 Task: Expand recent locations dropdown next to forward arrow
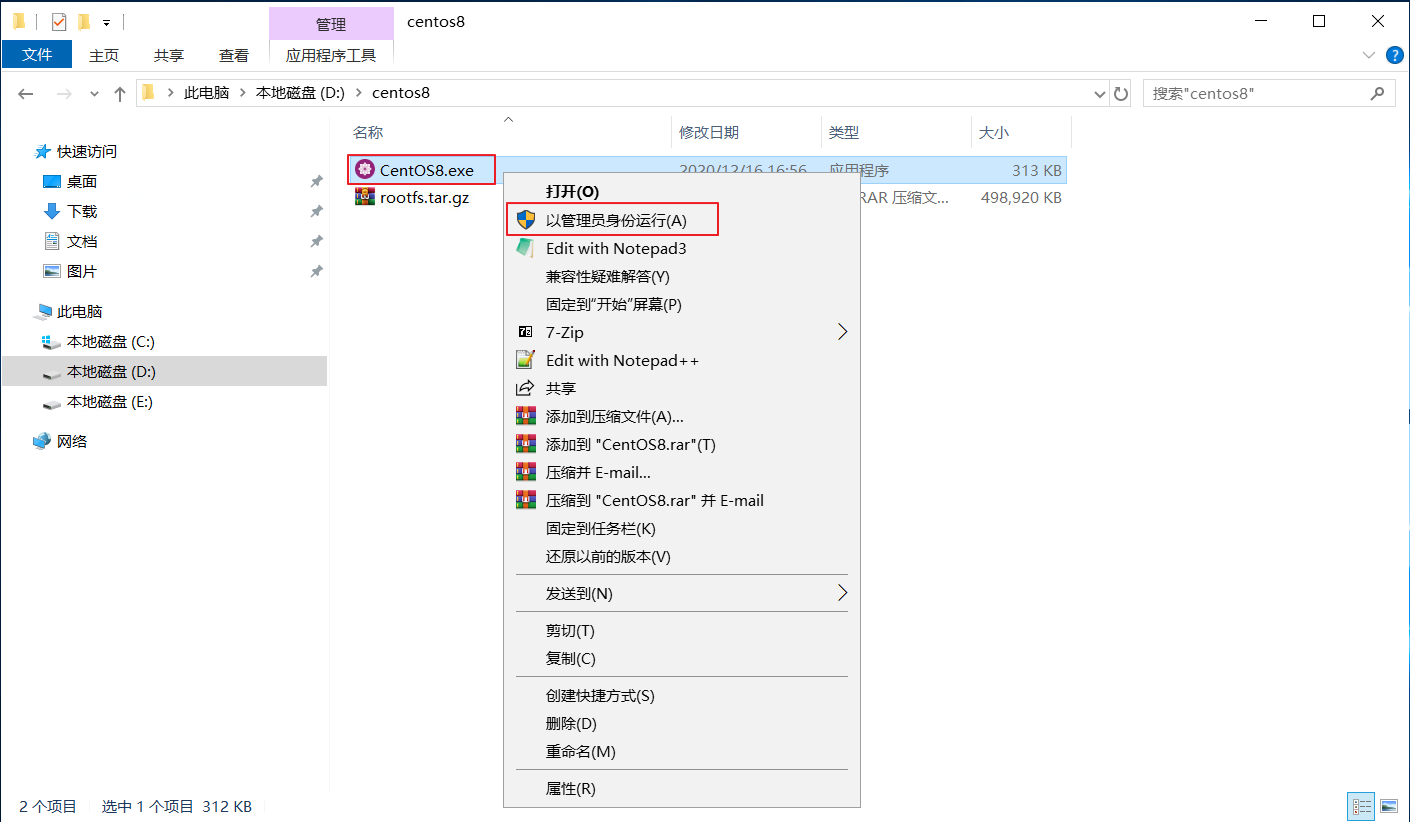point(94,93)
